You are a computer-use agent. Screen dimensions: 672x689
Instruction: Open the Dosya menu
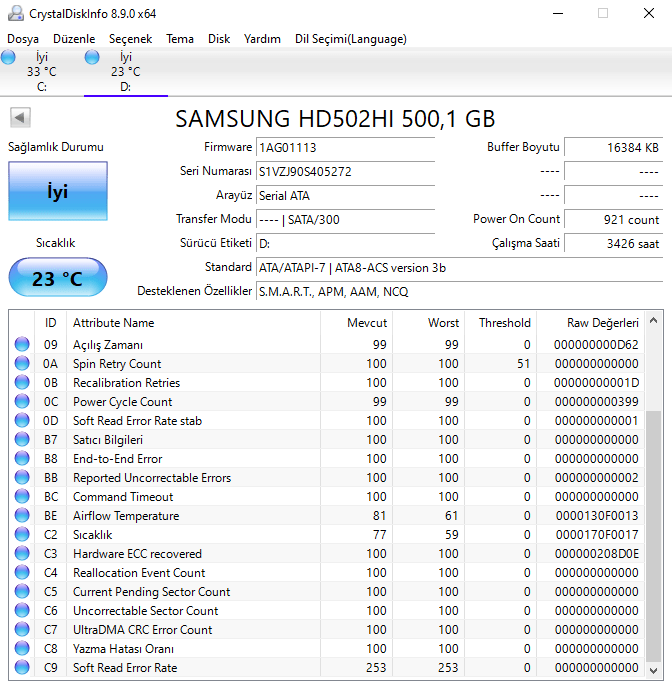coord(23,39)
